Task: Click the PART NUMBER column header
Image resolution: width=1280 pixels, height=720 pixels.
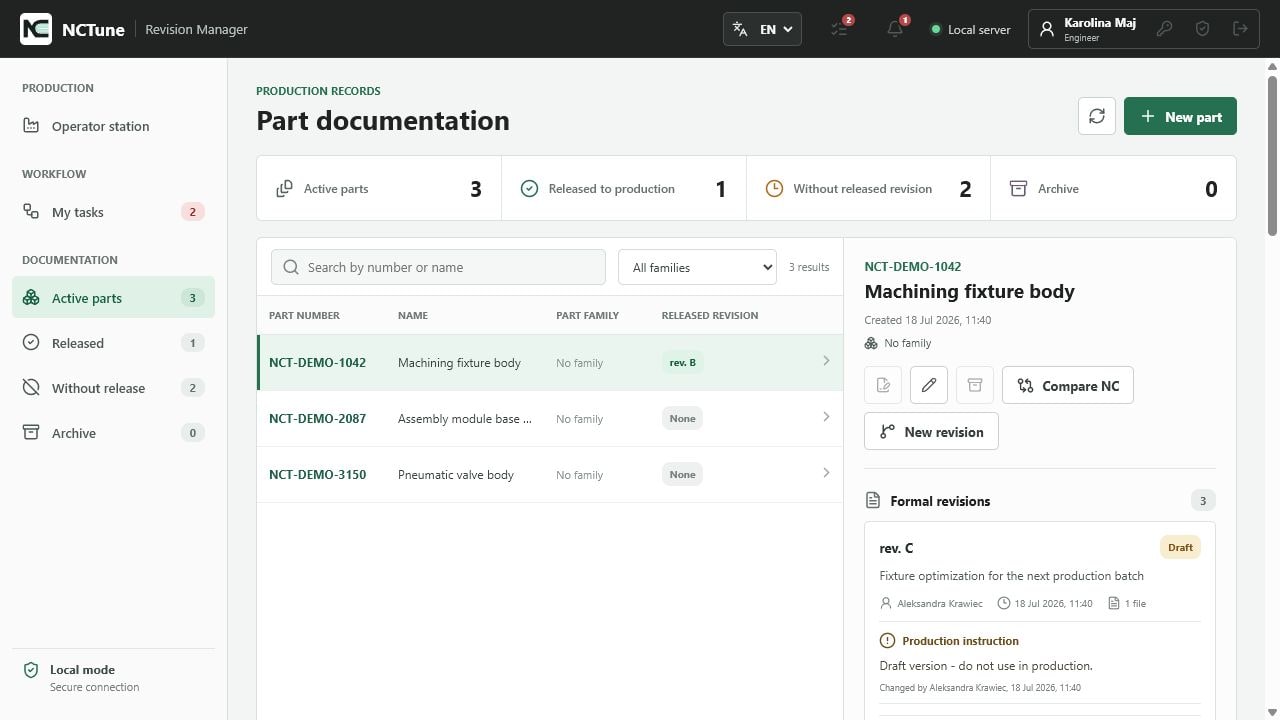Action: (x=304, y=315)
